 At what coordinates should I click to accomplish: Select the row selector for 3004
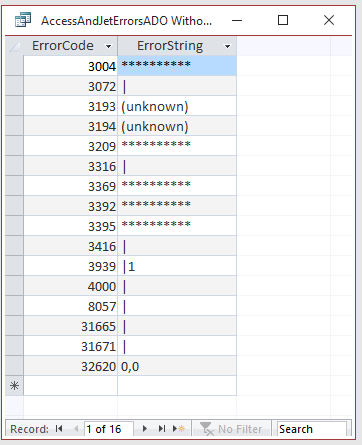pyautogui.click(x=14, y=66)
